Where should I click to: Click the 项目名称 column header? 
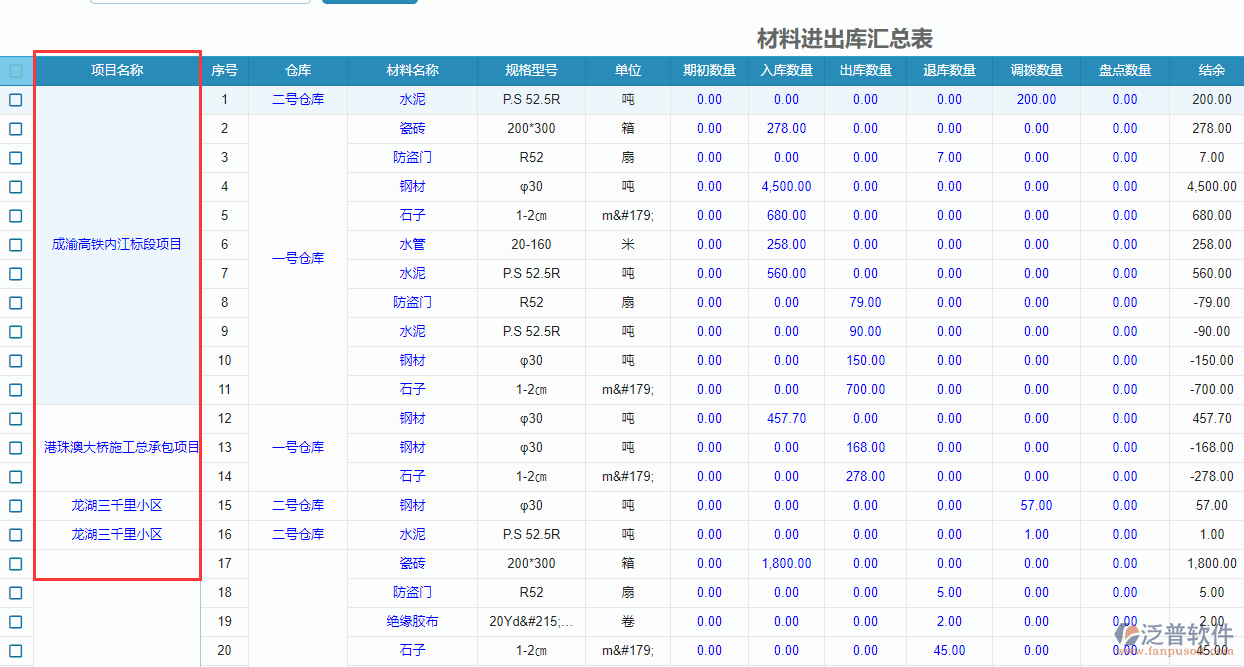117,70
